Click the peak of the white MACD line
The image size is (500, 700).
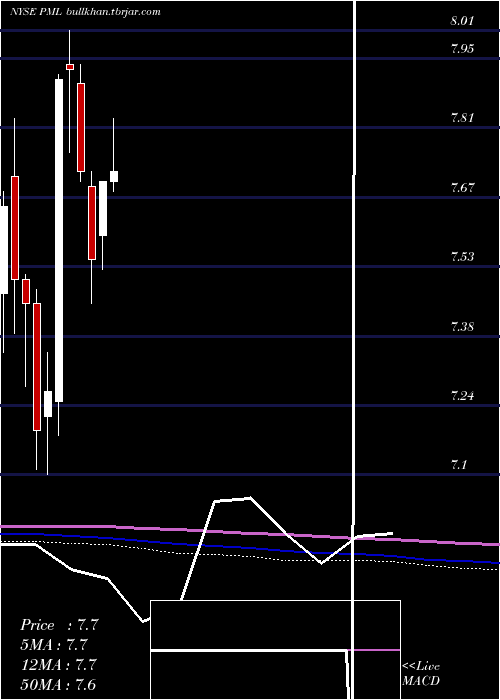click(250, 497)
